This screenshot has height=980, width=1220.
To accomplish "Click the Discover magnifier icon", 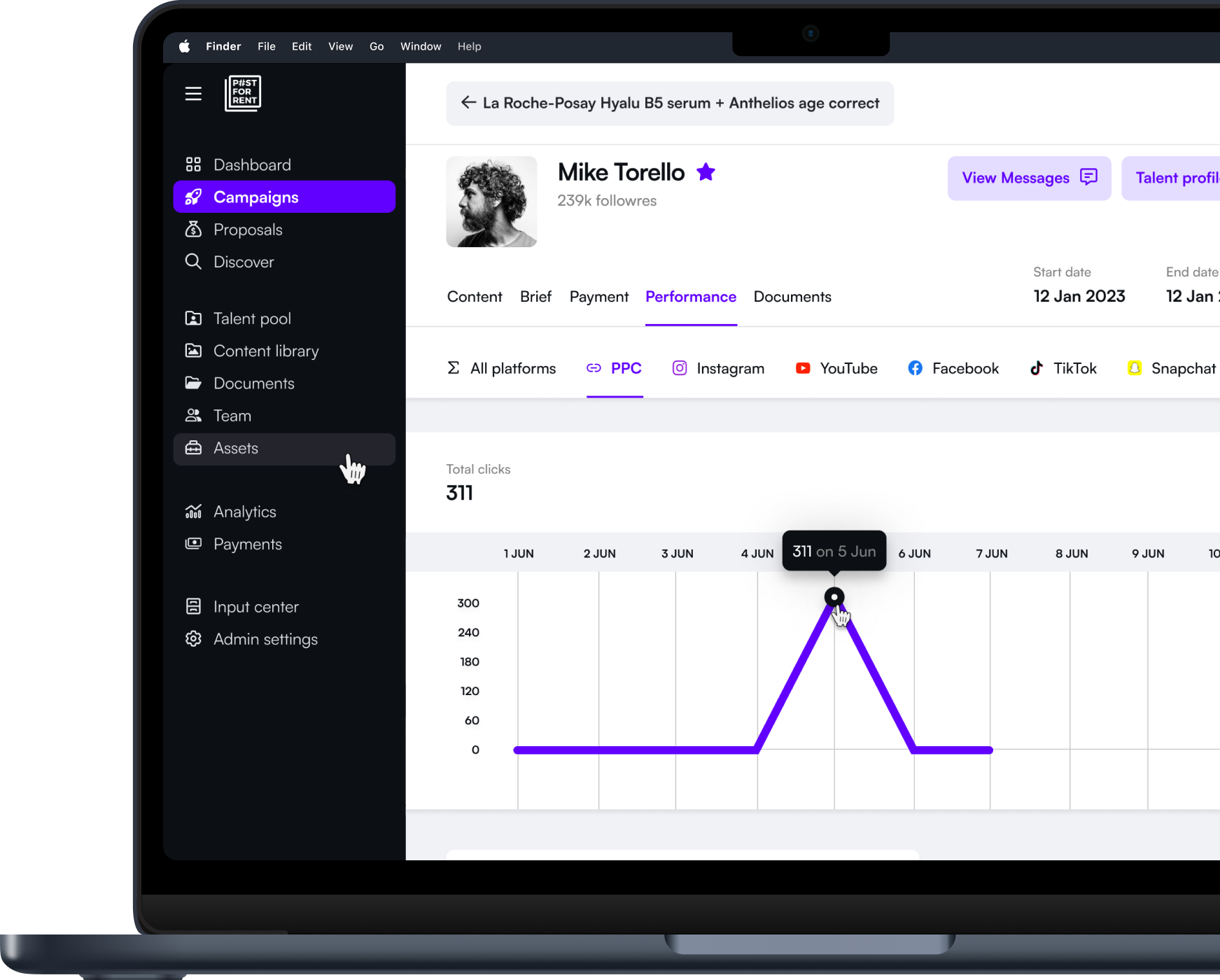I will pyautogui.click(x=193, y=262).
